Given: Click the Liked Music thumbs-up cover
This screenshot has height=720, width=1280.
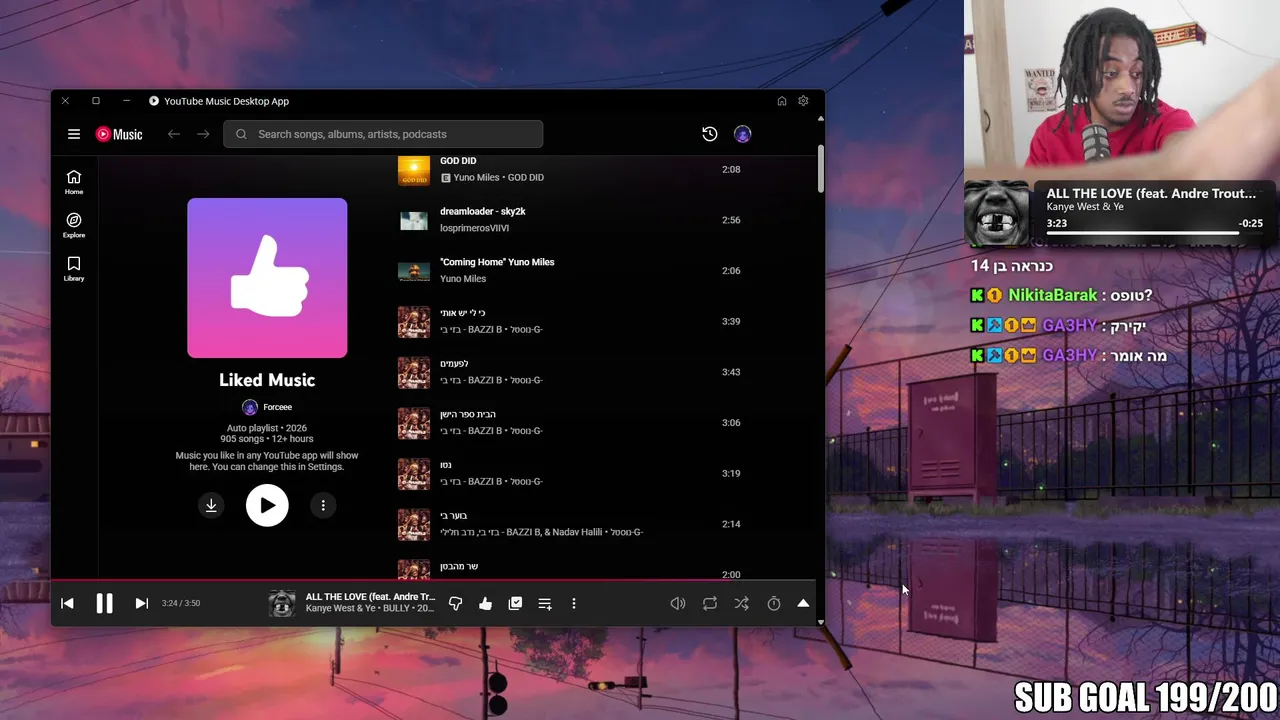Looking at the screenshot, I should coord(267,278).
